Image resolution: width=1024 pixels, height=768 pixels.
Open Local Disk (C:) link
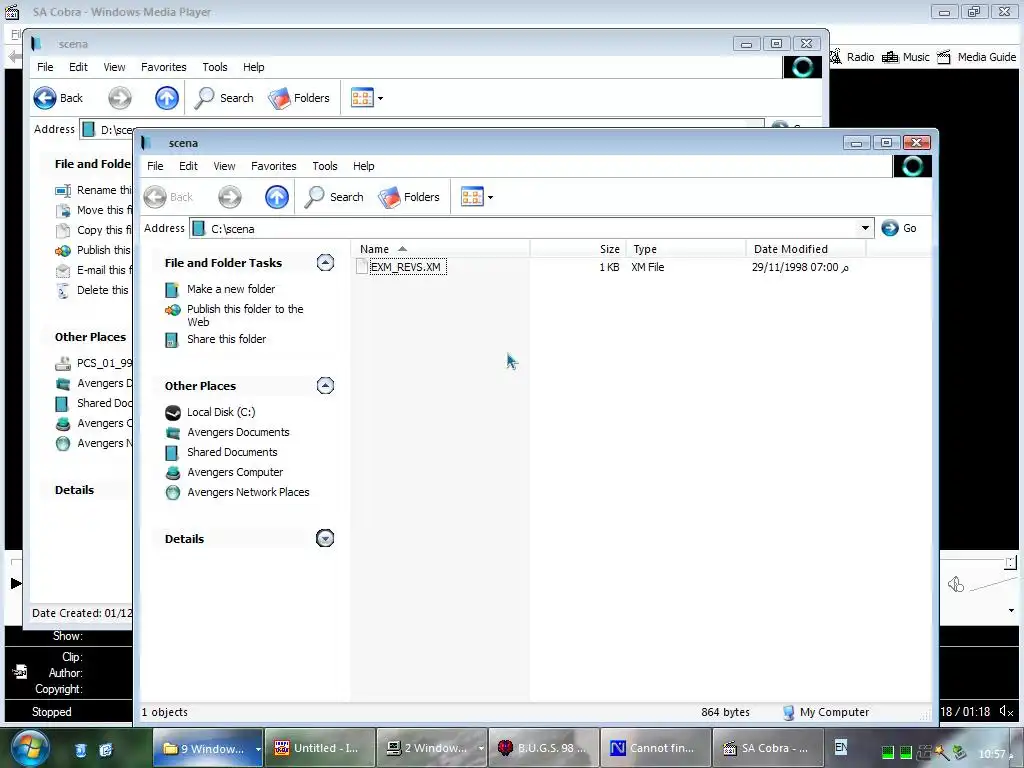point(221,412)
